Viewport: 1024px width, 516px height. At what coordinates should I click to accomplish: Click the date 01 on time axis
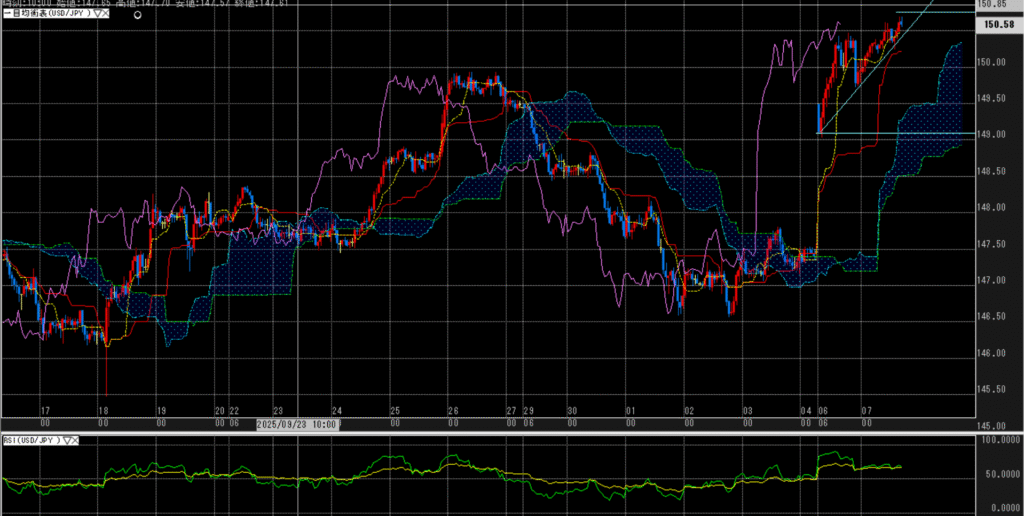(x=629, y=411)
